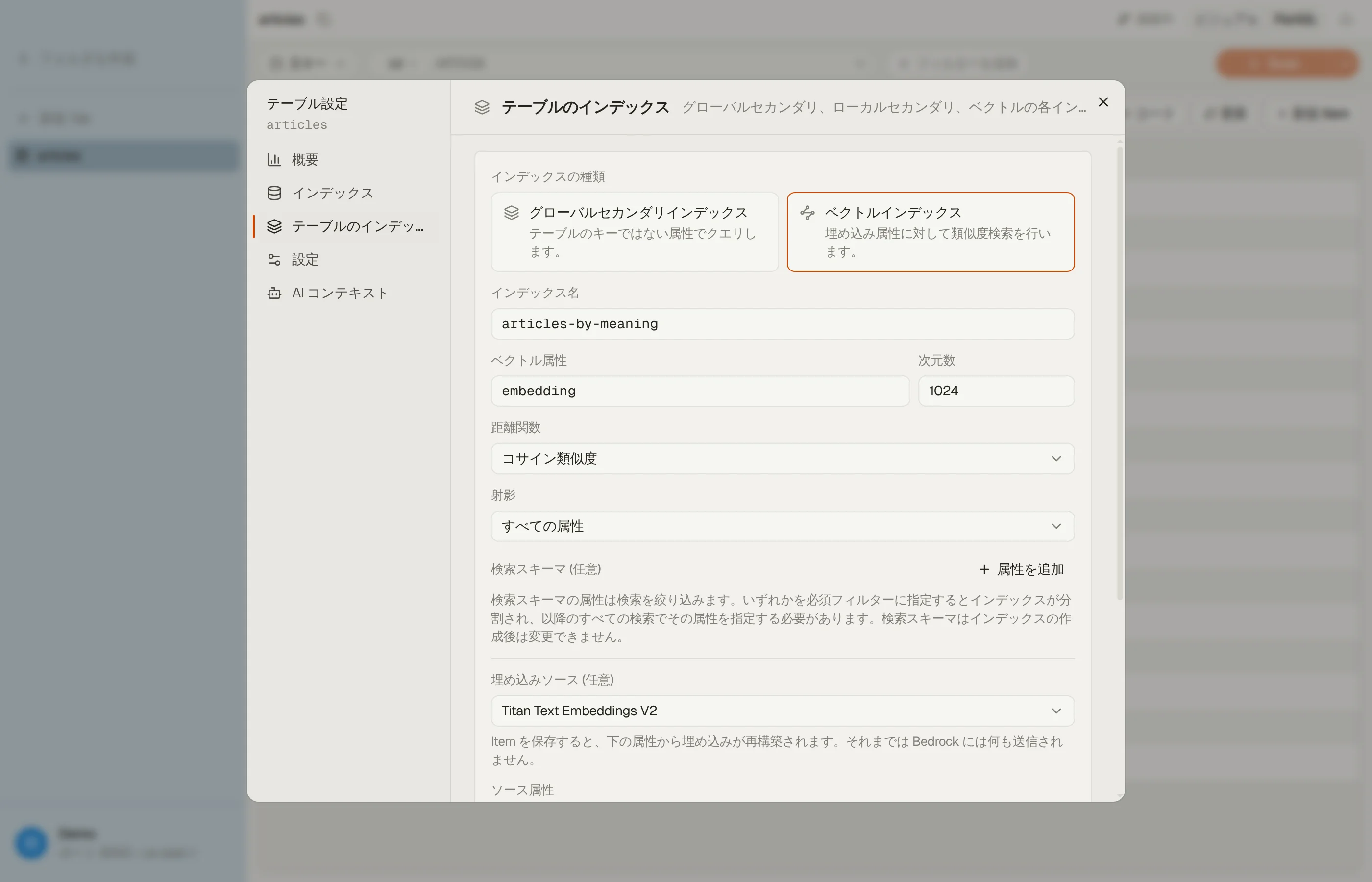Image resolution: width=1372 pixels, height=882 pixels.
Task: Click the layers icon in sidebar テーブルのインデッ…
Action: 274,226
